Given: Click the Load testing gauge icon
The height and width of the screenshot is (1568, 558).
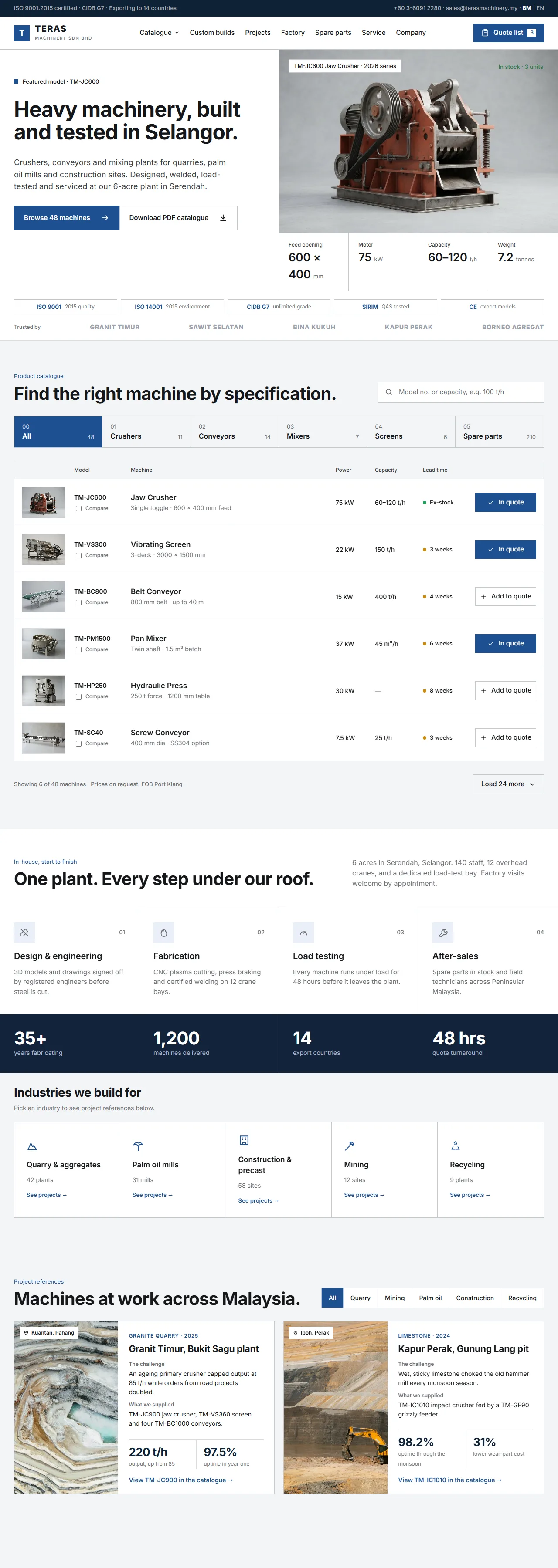Looking at the screenshot, I should (303, 933).
